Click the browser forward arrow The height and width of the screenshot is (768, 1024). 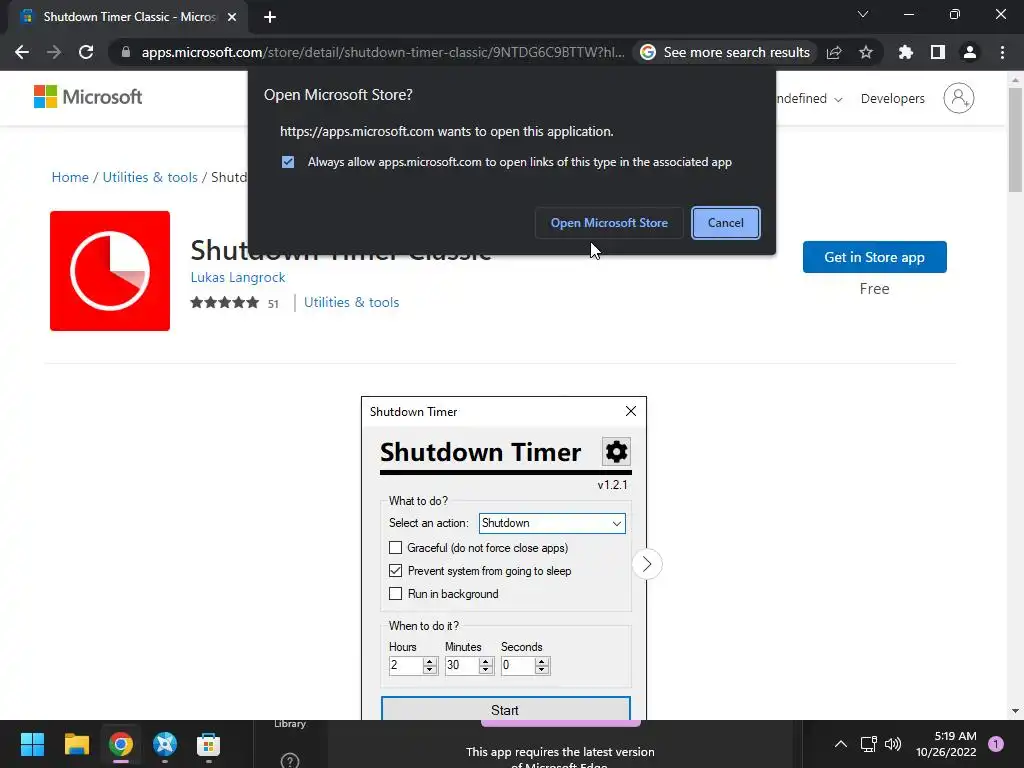54,52
